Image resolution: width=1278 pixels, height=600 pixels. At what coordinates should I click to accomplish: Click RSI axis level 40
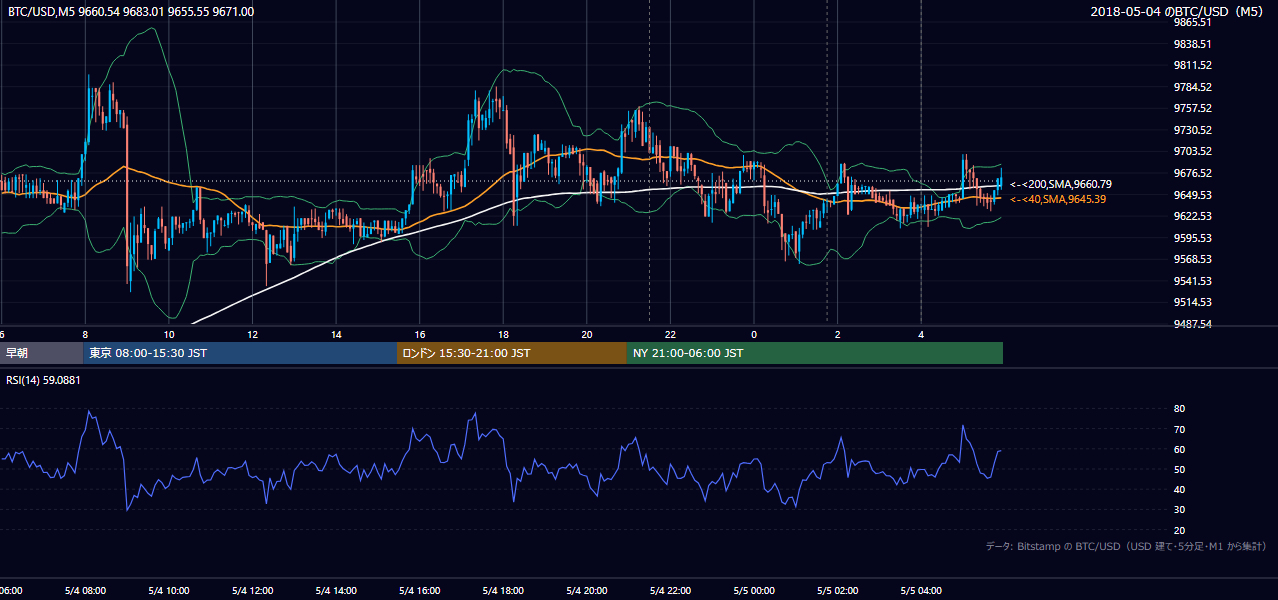pos(1179,489)
